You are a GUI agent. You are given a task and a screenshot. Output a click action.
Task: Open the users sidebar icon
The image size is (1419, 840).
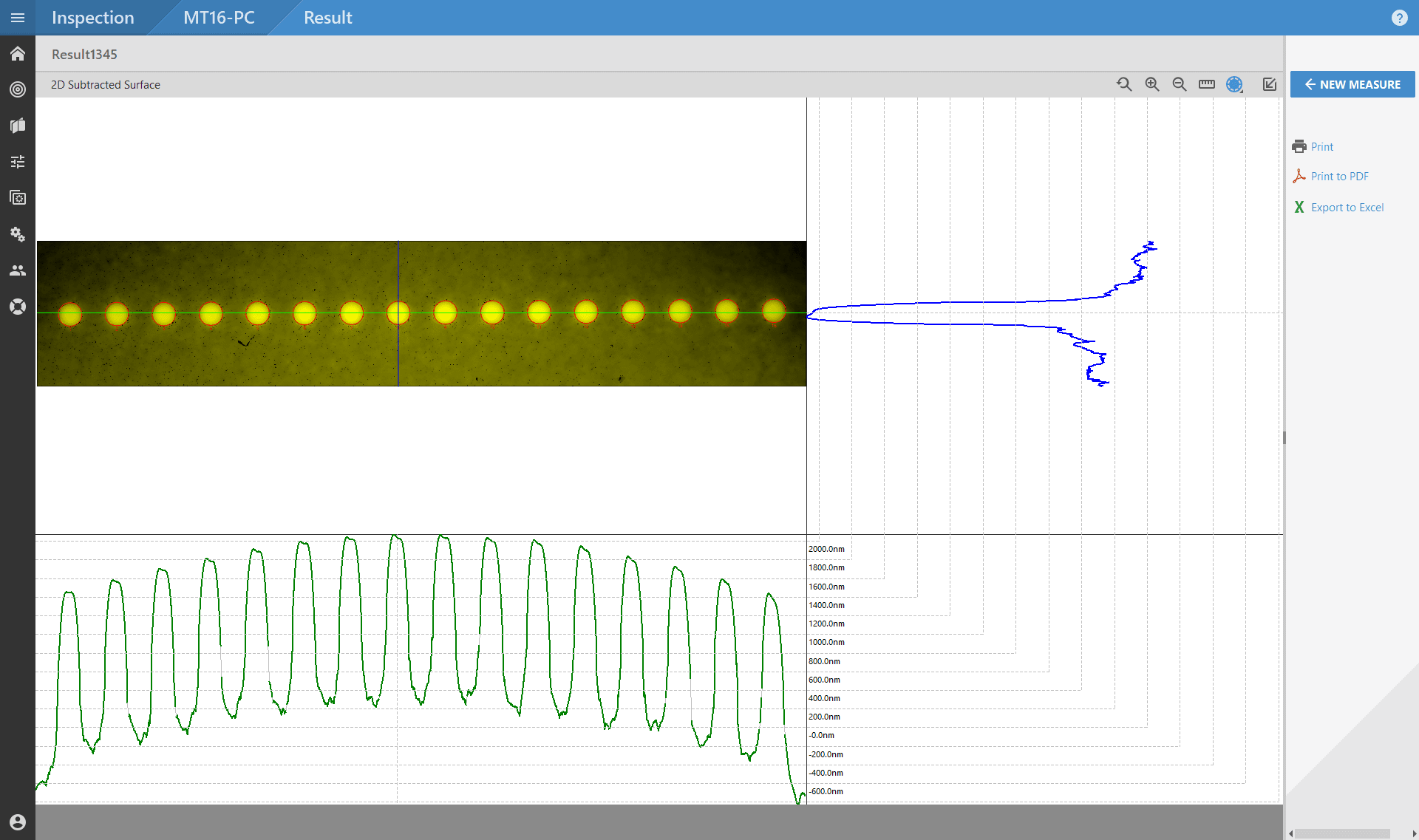[x=18, y=270]
